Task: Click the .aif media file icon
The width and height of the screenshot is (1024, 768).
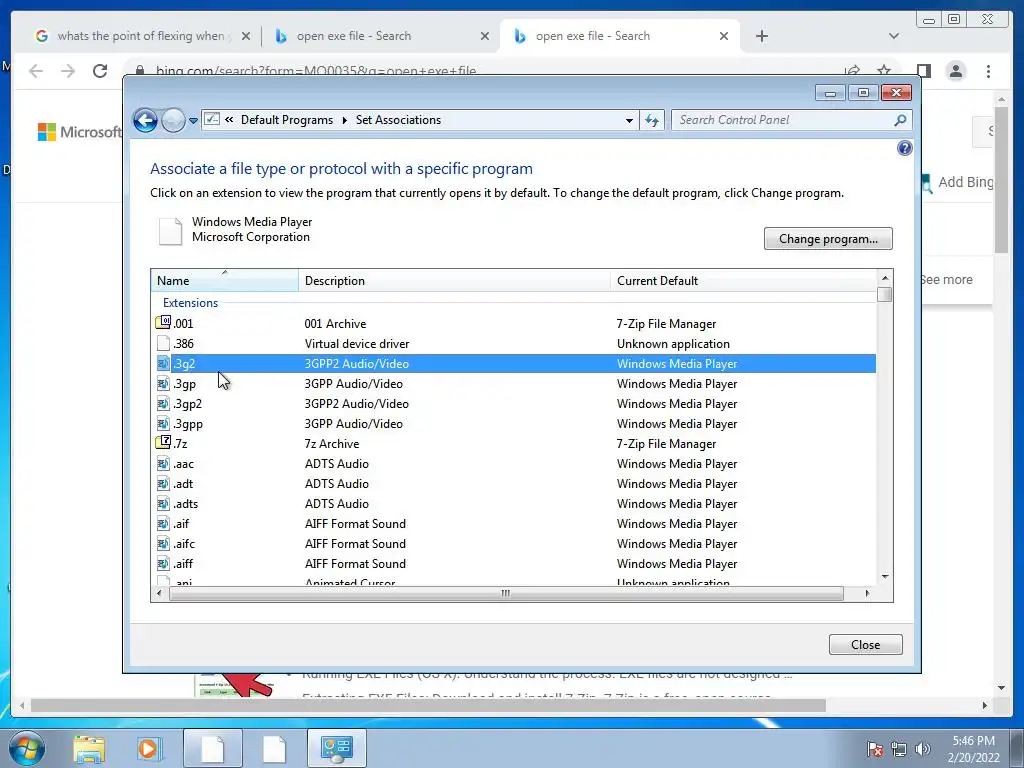Action: (x=163, y=524)
